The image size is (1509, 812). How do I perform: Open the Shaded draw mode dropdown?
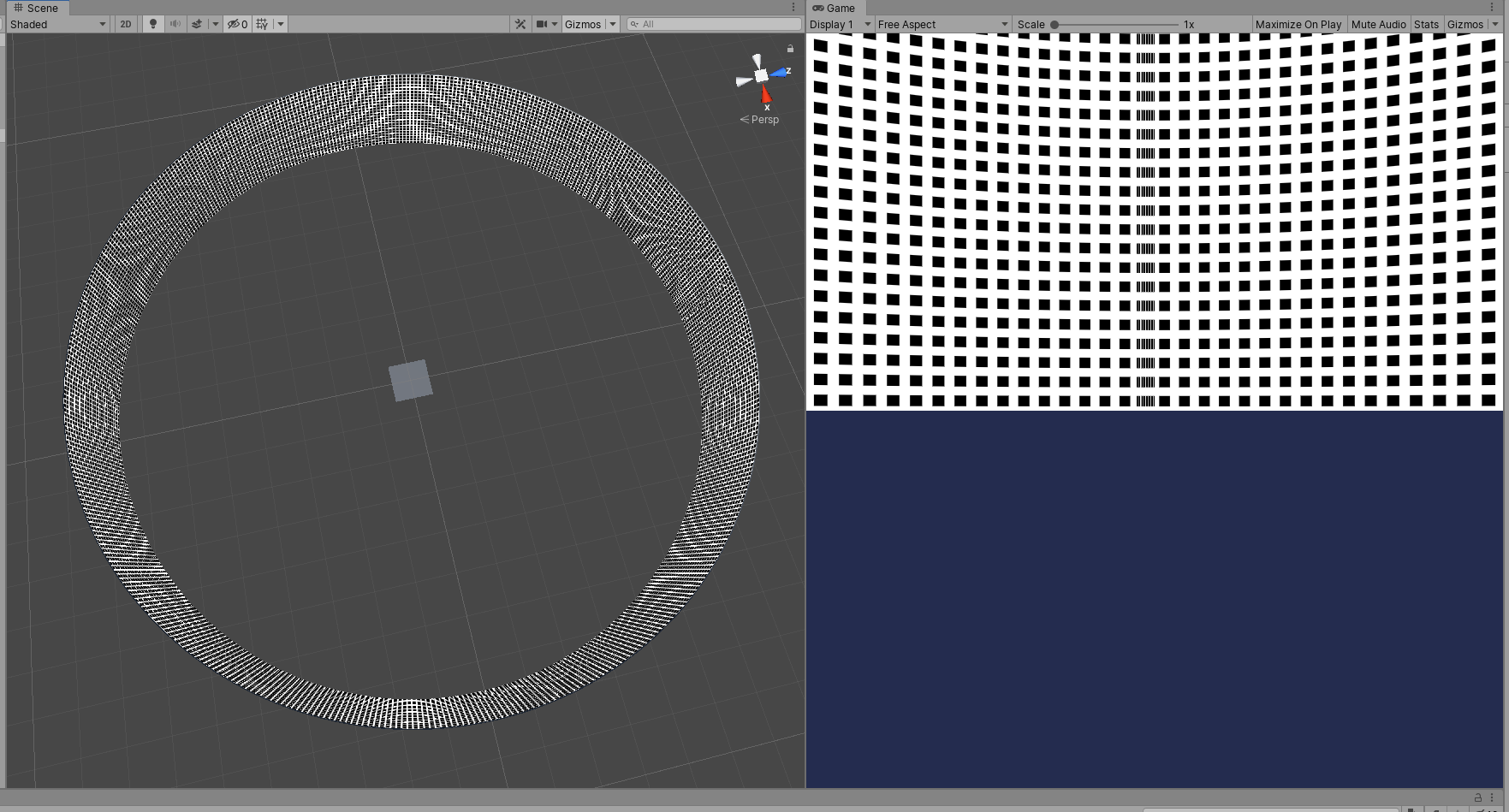(51, 24)
